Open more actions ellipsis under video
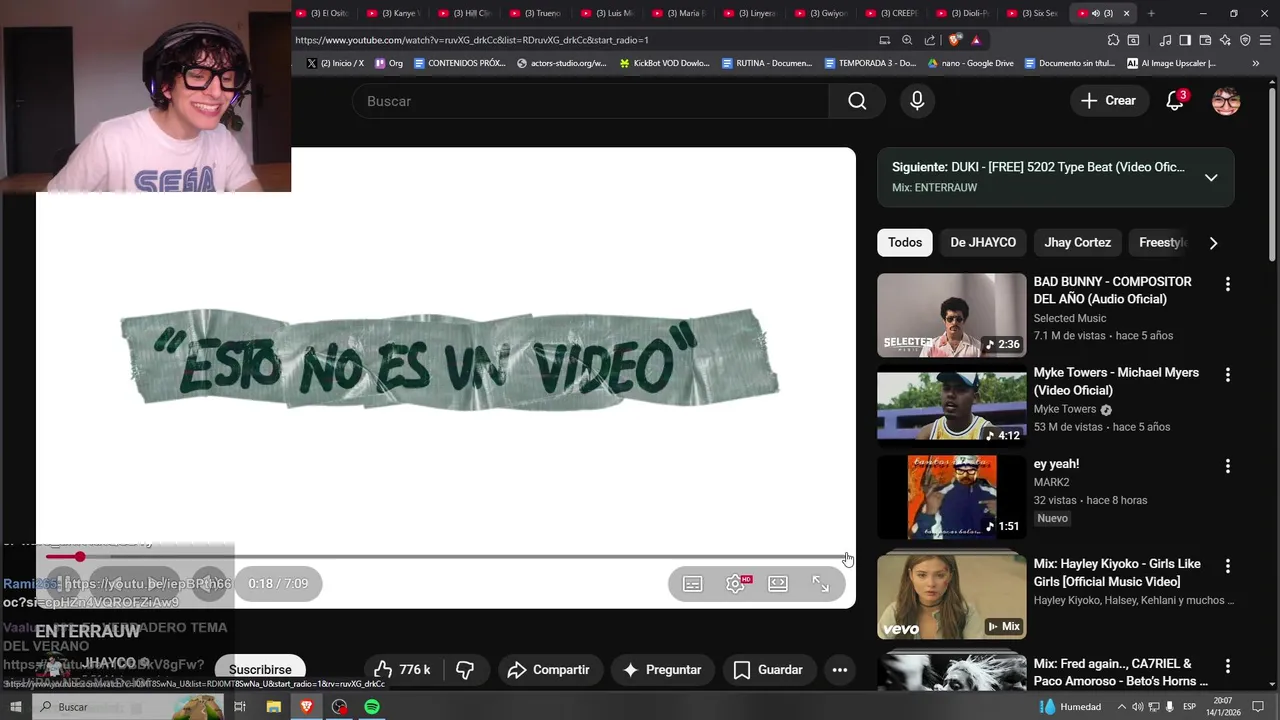The image size is (1280, 720). 840,670
